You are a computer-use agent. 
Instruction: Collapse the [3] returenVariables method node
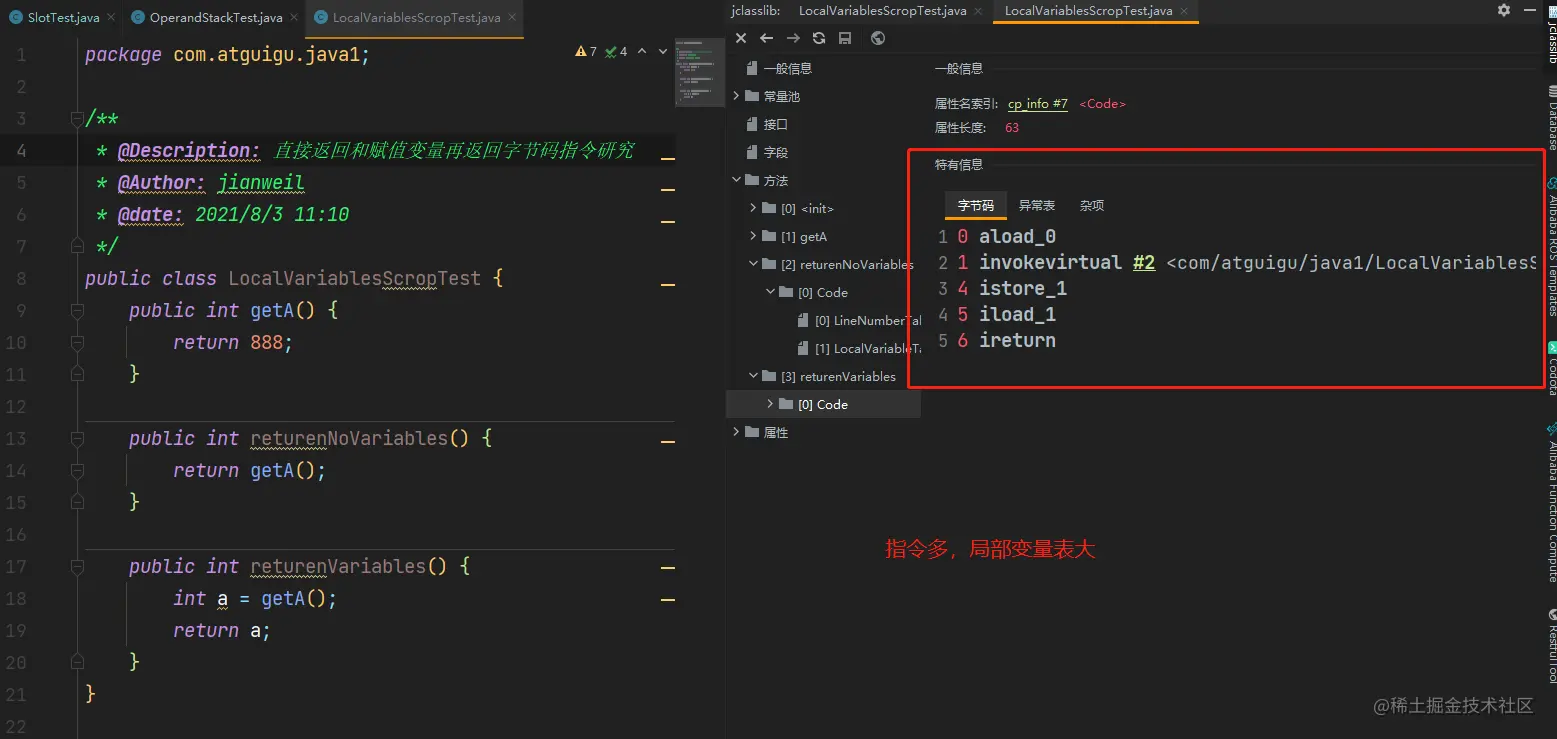point(754,376)
